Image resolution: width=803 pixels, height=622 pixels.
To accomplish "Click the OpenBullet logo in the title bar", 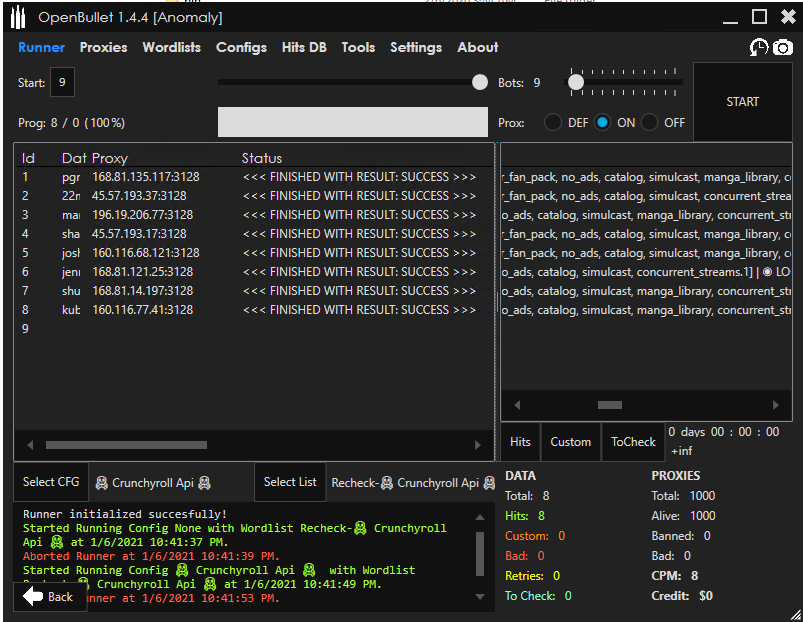I will point(17,16).
